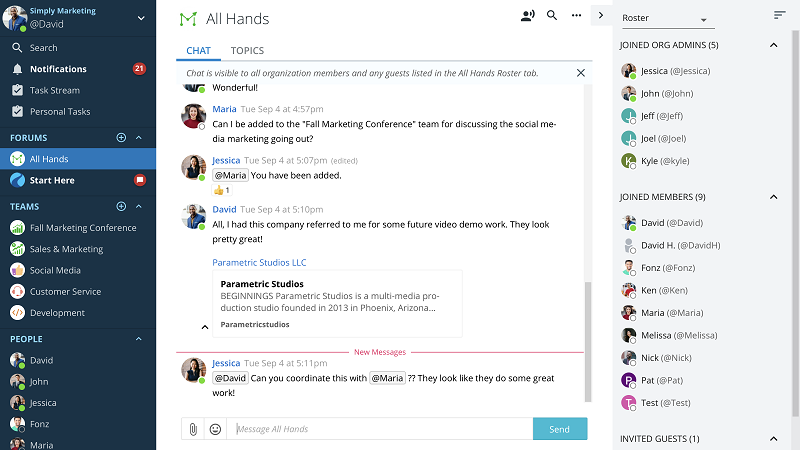This screenshot has width=800, height=450.
Task: Focus the Message All Hands input field
Action: click(380, 429)
